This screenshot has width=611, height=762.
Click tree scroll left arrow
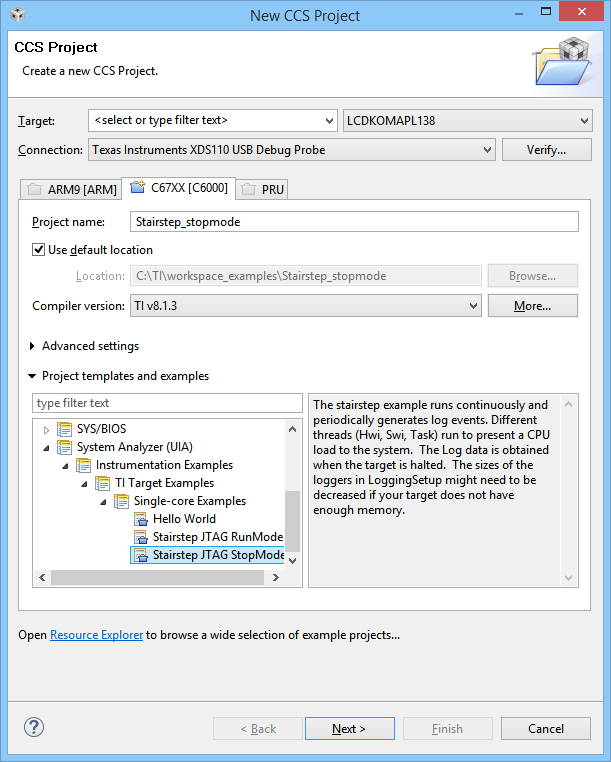[42, 577]
